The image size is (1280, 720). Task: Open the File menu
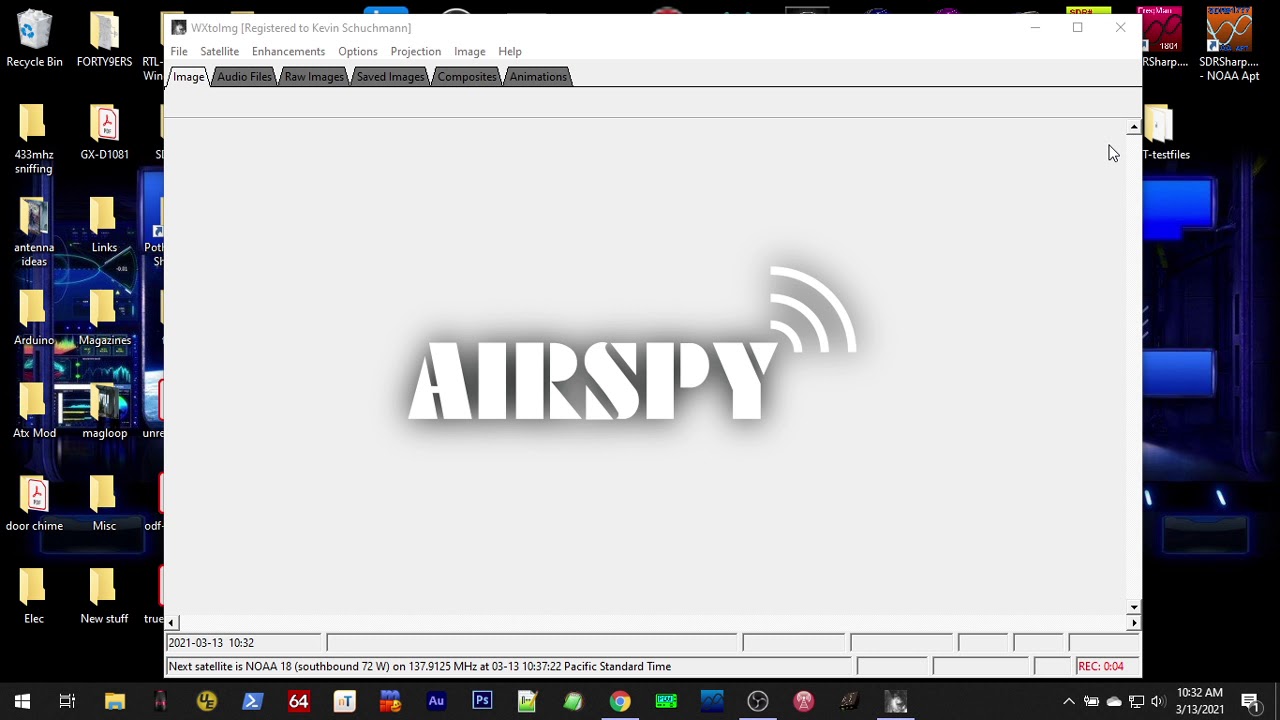[179, 51]
